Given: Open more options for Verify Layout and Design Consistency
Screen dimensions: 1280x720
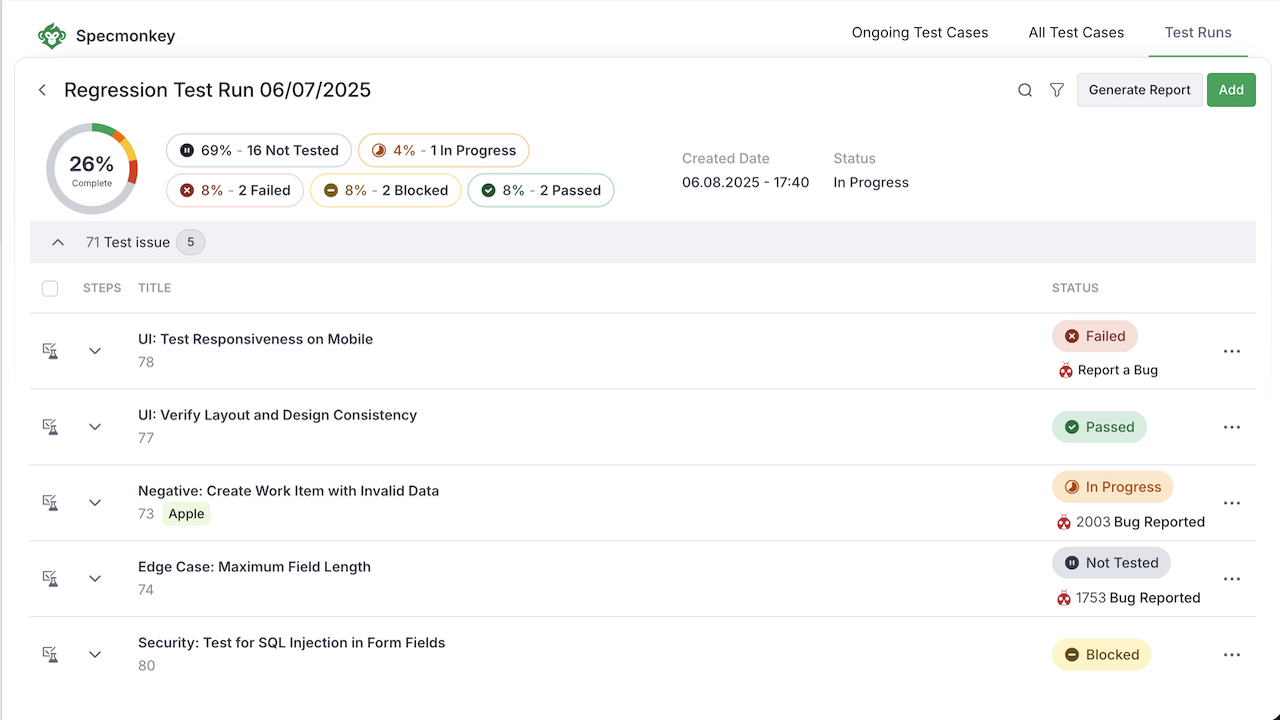Looking at the screenshot, I should click(x=1232, y=427).
